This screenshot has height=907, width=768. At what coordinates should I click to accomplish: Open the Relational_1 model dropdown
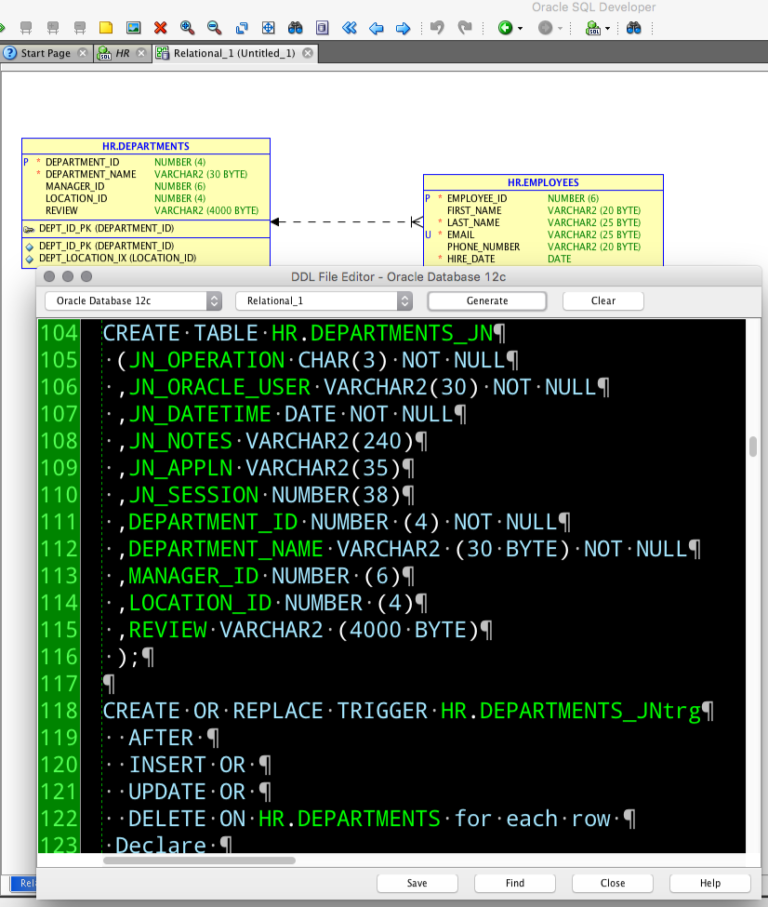point(324,301)
